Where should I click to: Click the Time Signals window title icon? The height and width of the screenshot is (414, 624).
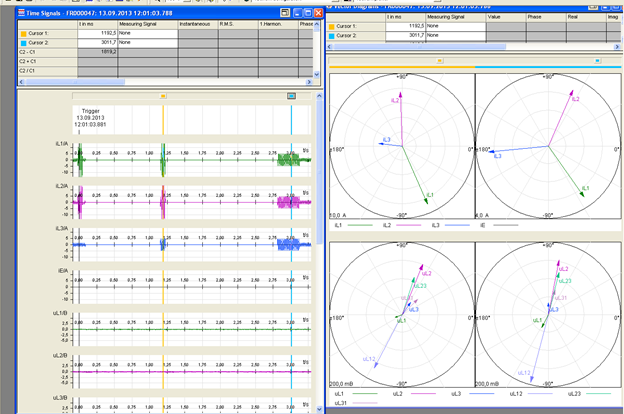point(21,13)
